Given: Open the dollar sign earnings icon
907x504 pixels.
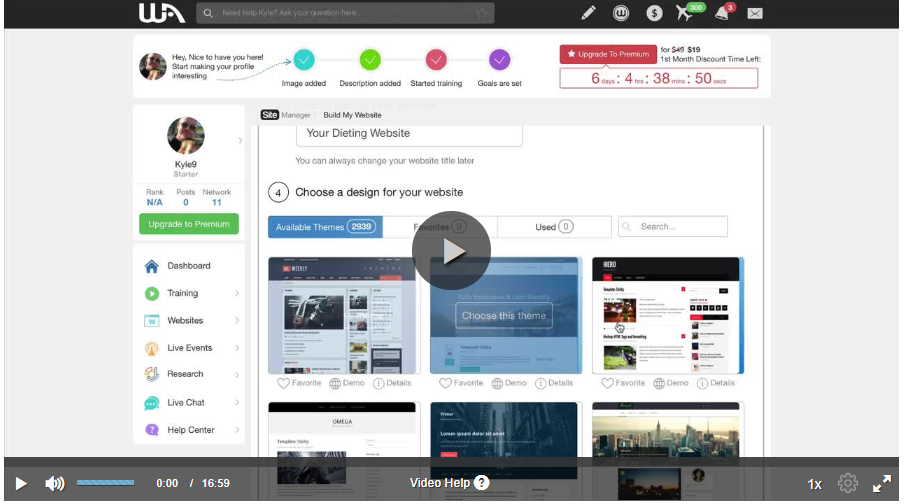Looking at the screenshot, I should (x=654, y=13).
